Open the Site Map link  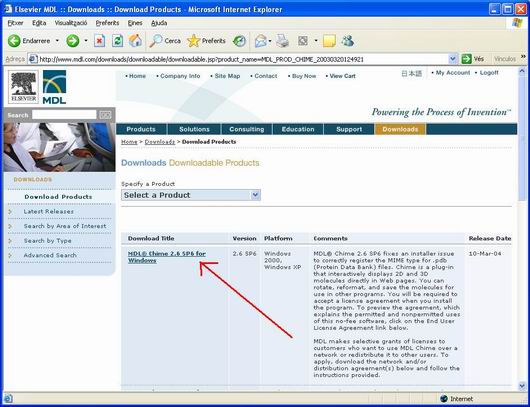[227, 76]
